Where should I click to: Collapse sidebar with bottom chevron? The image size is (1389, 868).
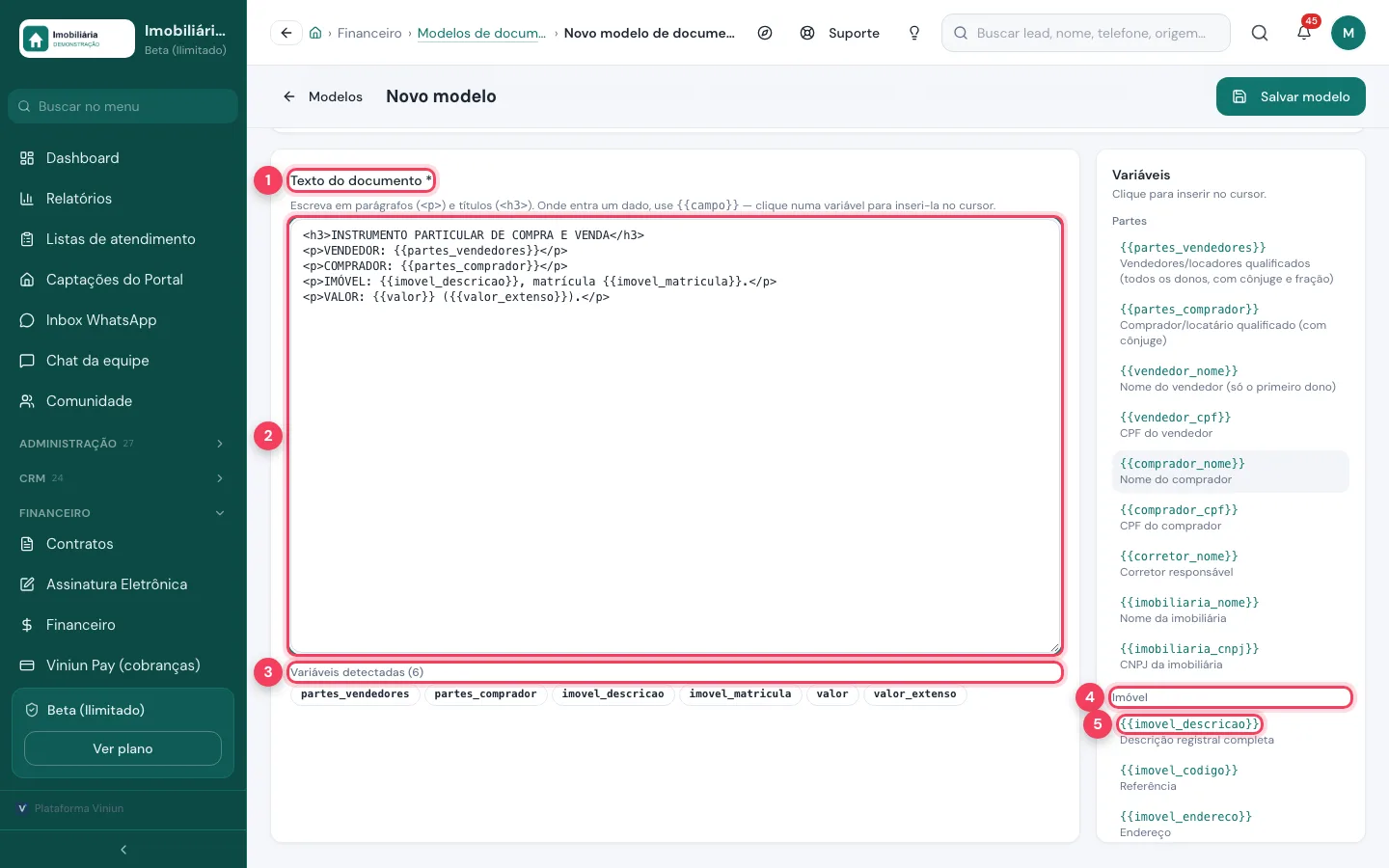[x=123, y=850]
